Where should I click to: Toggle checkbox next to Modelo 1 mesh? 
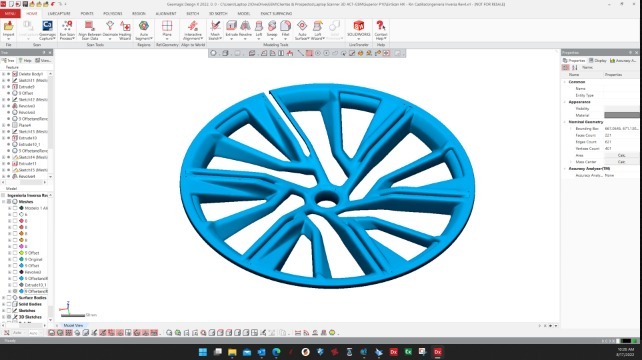point(15,208)
